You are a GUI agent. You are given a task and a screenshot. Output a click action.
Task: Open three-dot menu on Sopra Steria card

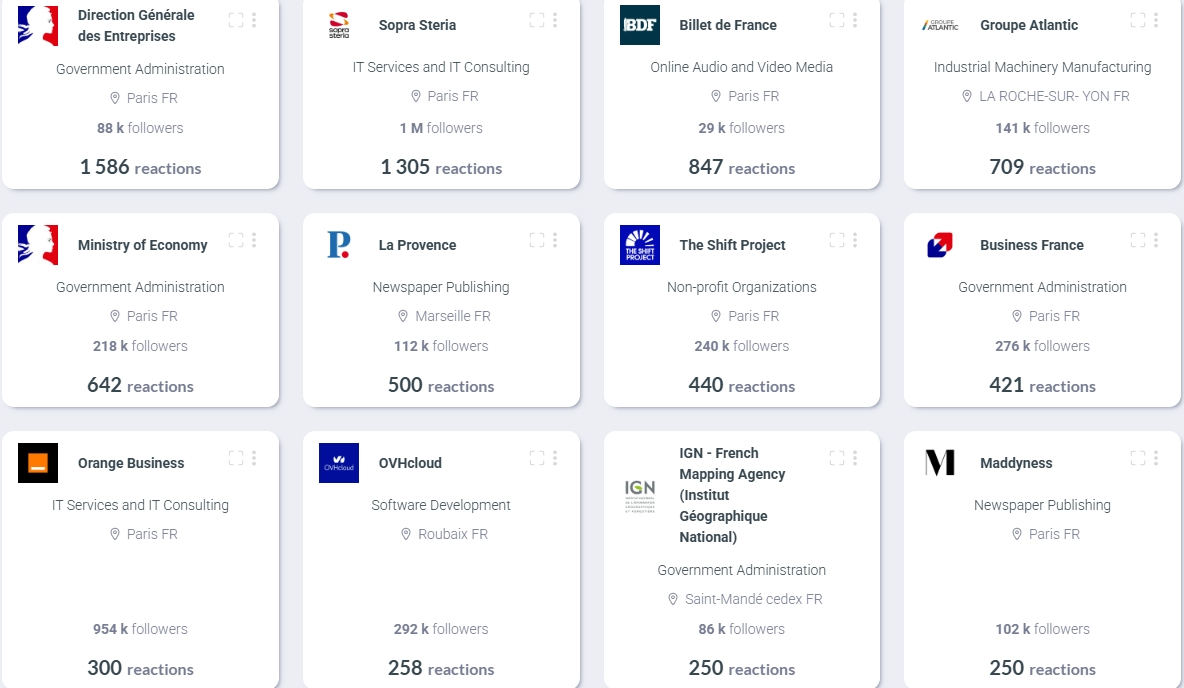pos(555,20)
